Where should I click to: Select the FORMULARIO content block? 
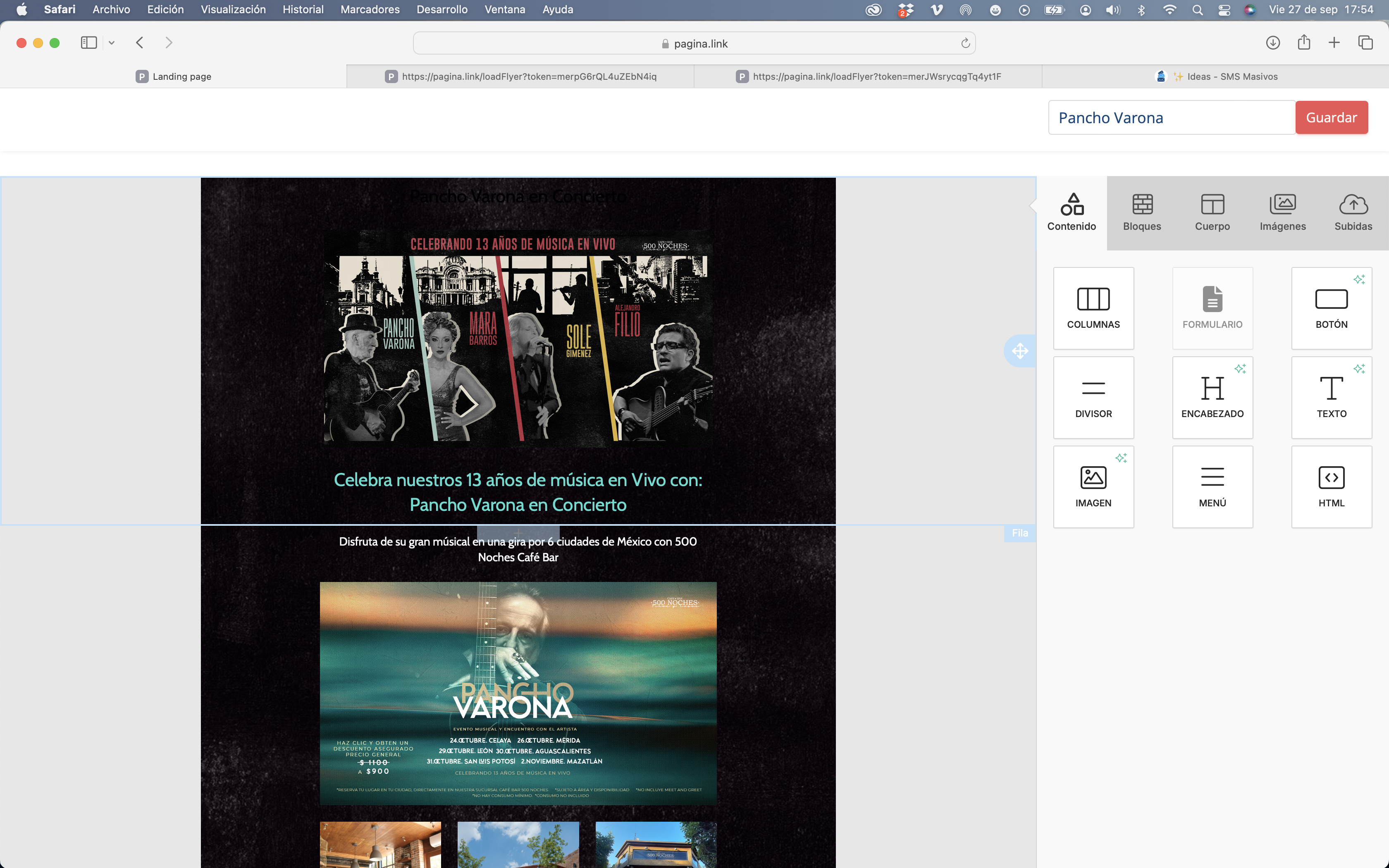coord(1212,308)
